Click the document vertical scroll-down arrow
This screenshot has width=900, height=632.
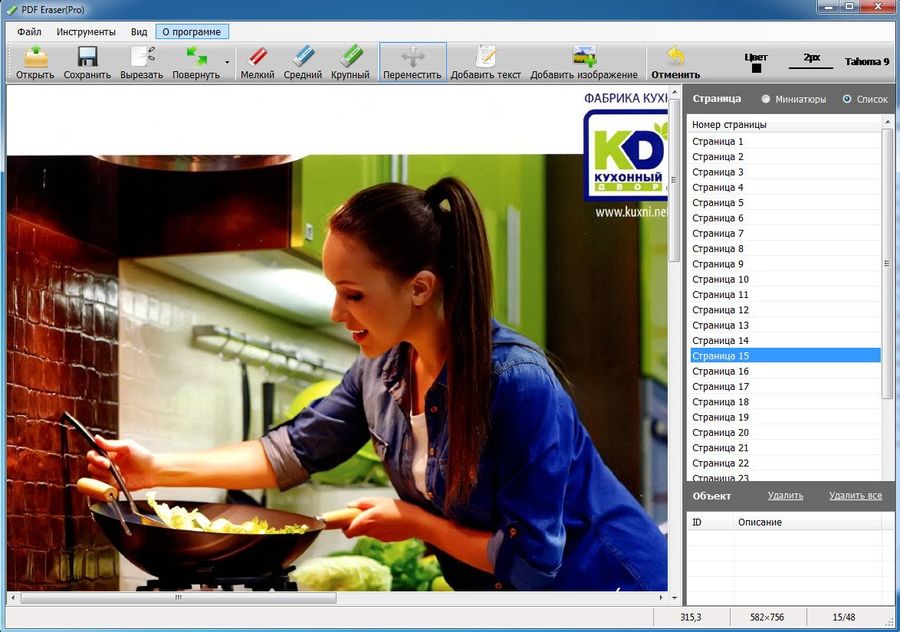tap(674, 598)
